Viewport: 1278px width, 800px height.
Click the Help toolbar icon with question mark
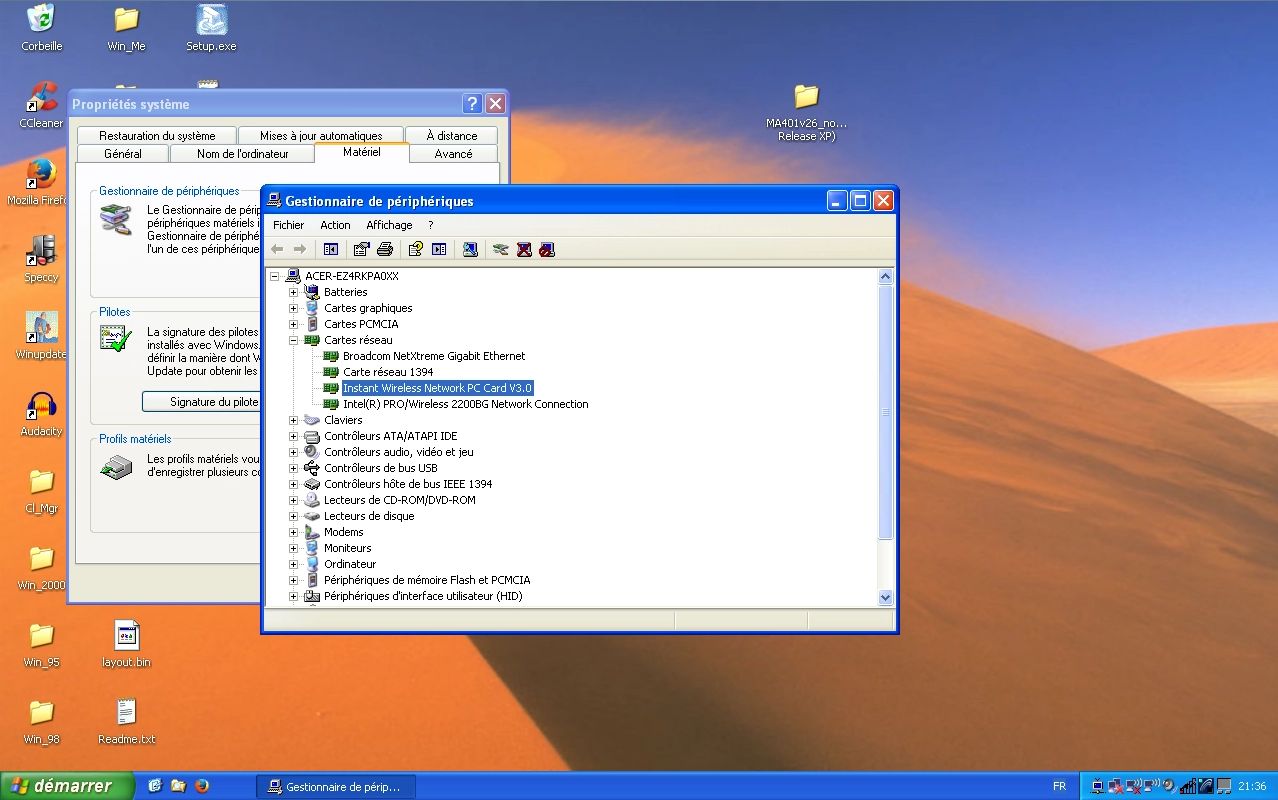pos(416,249)
